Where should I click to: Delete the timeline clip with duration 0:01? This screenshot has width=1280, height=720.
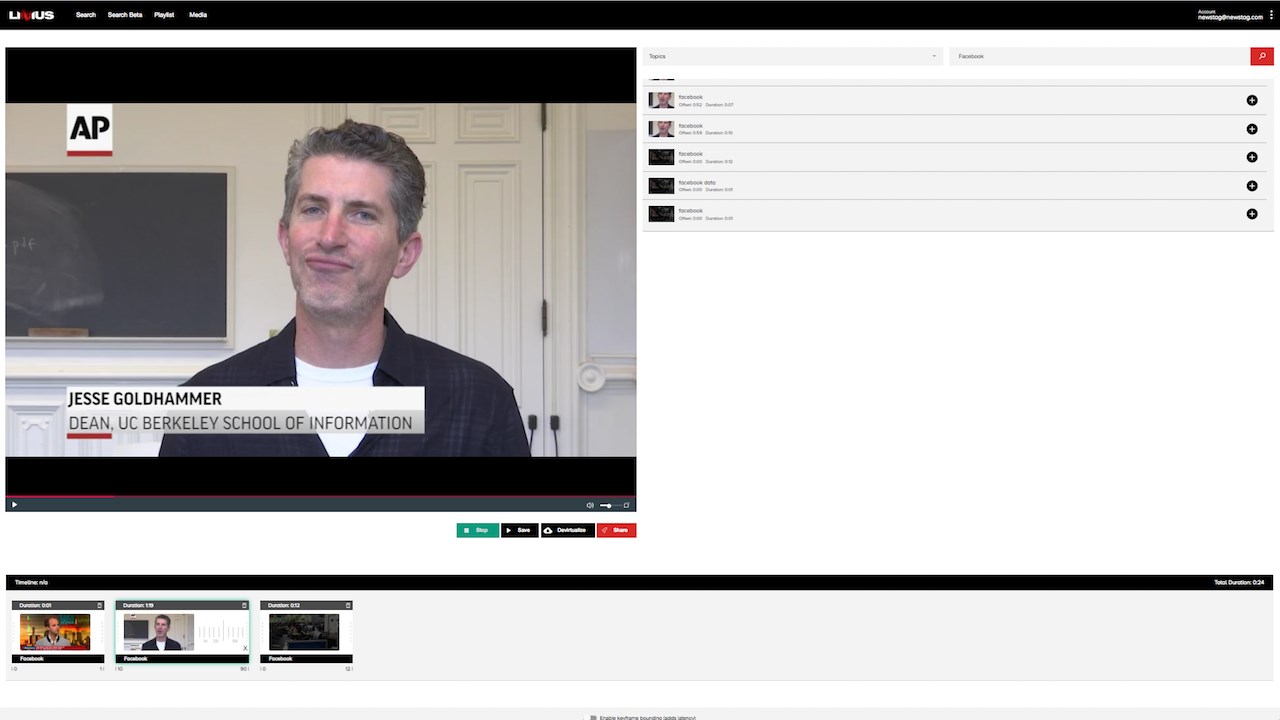[x=100, y=605]
